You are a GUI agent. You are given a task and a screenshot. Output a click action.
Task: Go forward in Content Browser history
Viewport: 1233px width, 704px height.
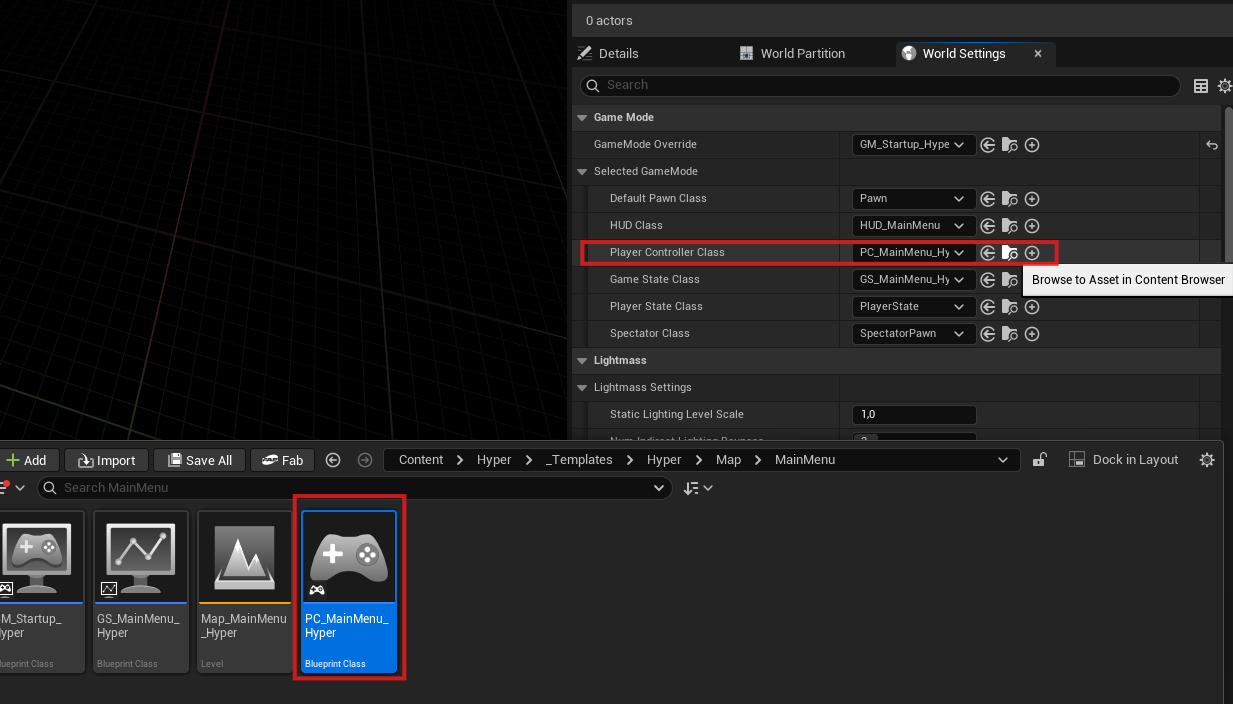(x=365, y=460)
